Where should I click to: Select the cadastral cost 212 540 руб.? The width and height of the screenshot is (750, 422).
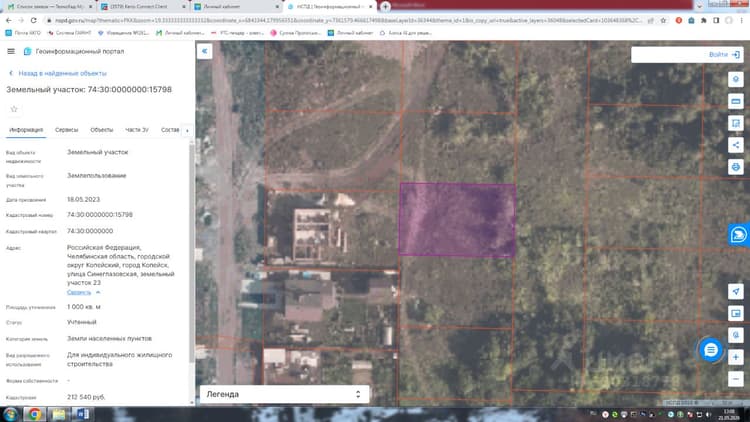[x=86, y=397]
